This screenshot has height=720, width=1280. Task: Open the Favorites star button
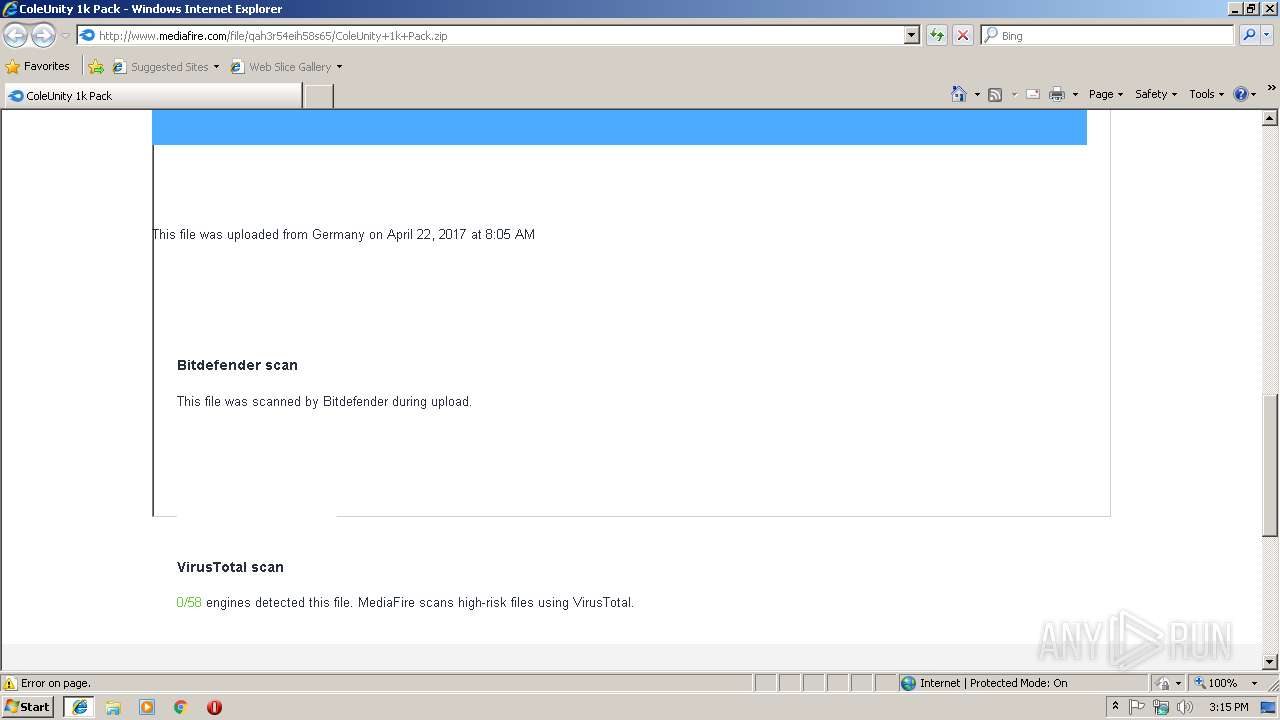(38, 67)
